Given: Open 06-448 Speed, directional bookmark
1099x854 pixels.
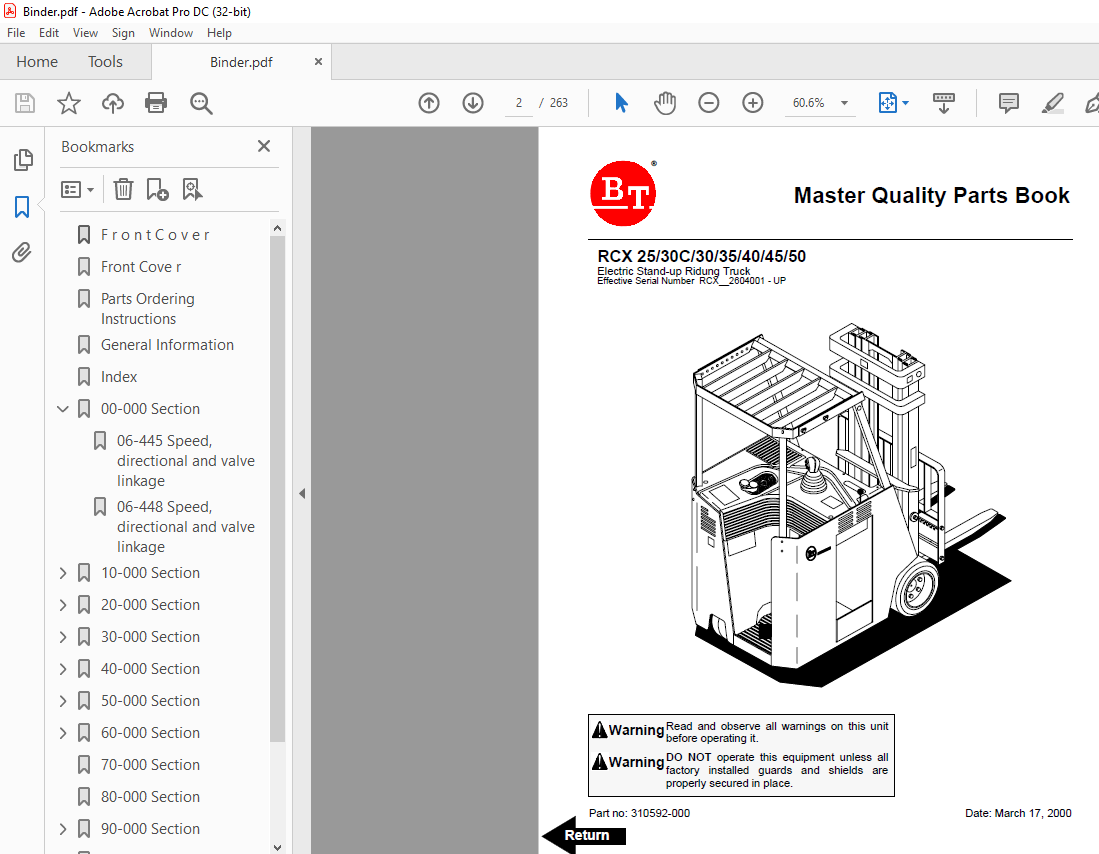Looking at the screenshot, I should [186, 527].
